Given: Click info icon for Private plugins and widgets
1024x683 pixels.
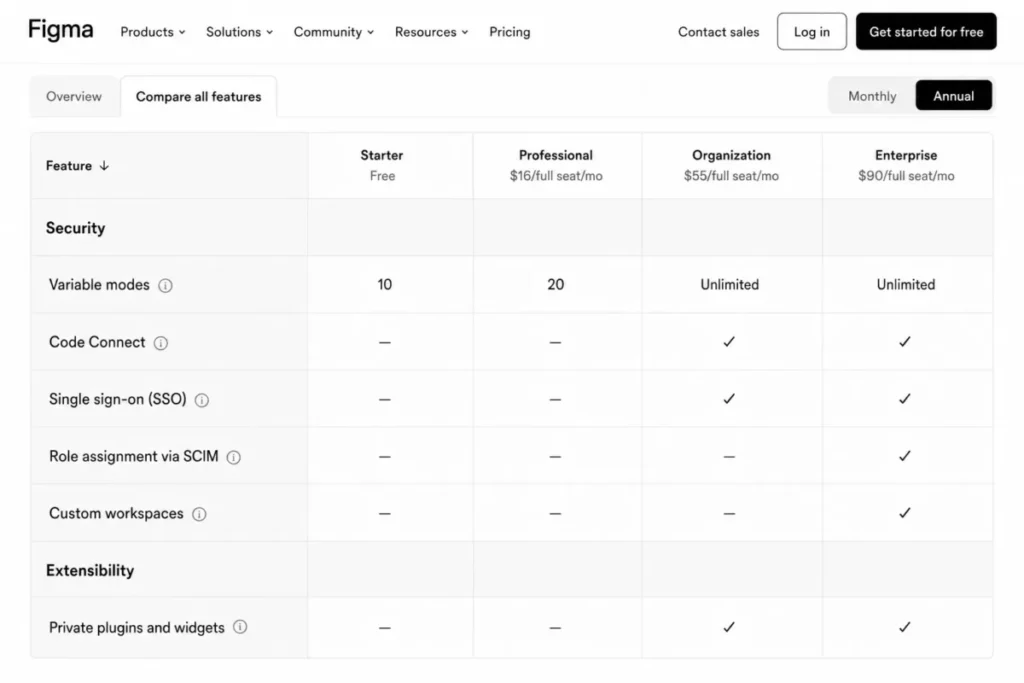Looking at the screenshot, I should tap(240, 627).
